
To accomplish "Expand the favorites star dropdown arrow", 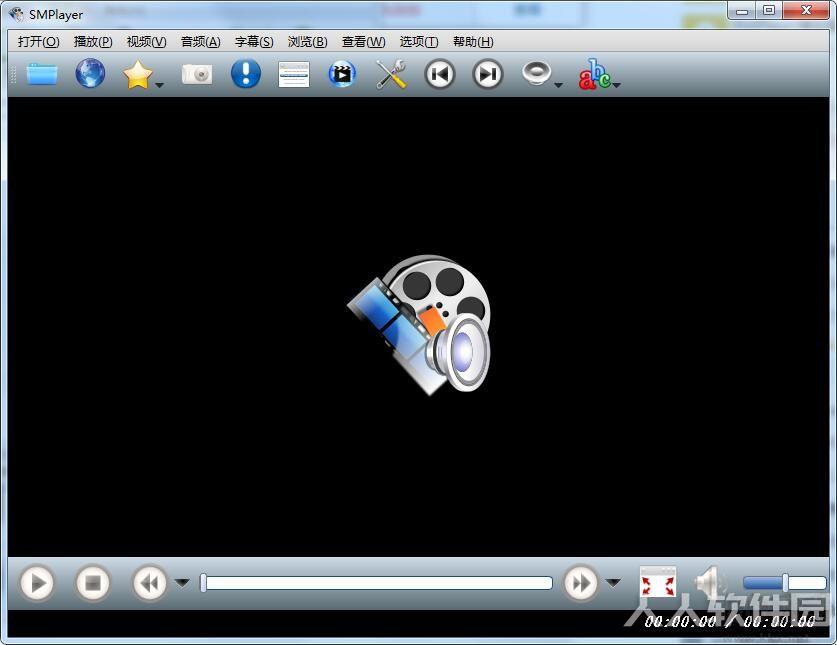I will (159, 85).
